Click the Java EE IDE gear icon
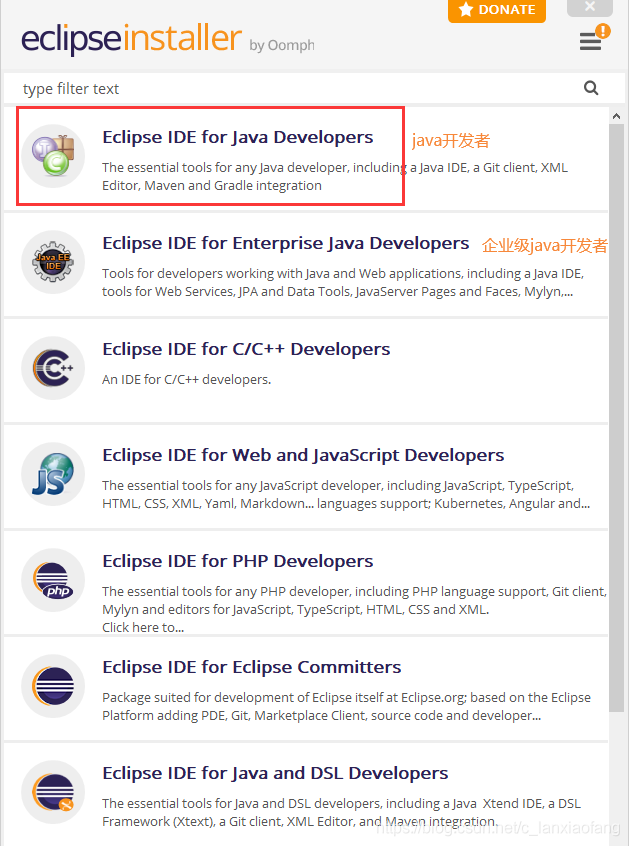 tap(53, 262)
